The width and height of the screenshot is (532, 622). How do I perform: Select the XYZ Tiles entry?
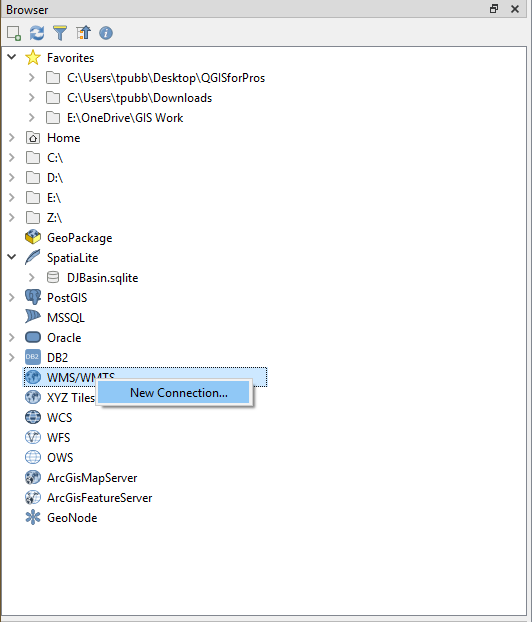[71, 397]
